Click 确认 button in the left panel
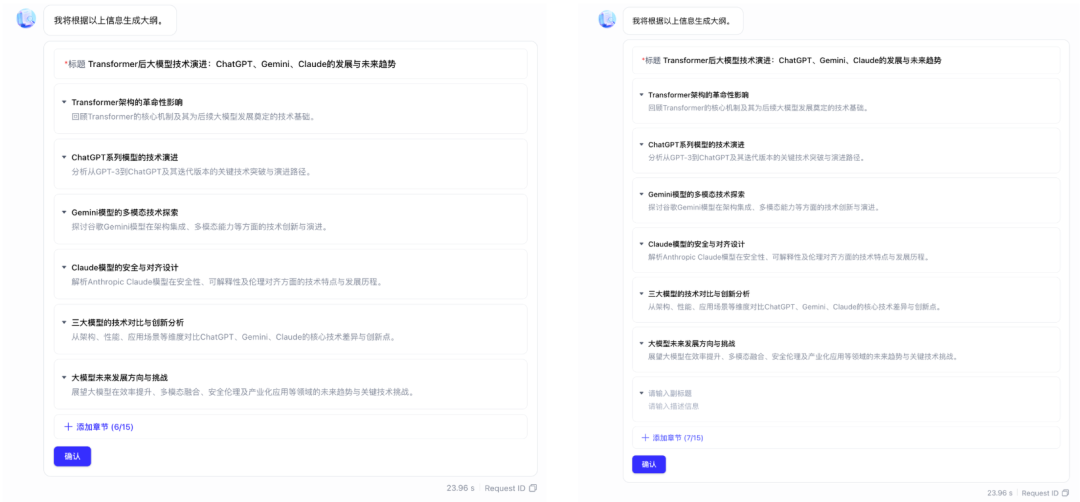 coord(72,456)
